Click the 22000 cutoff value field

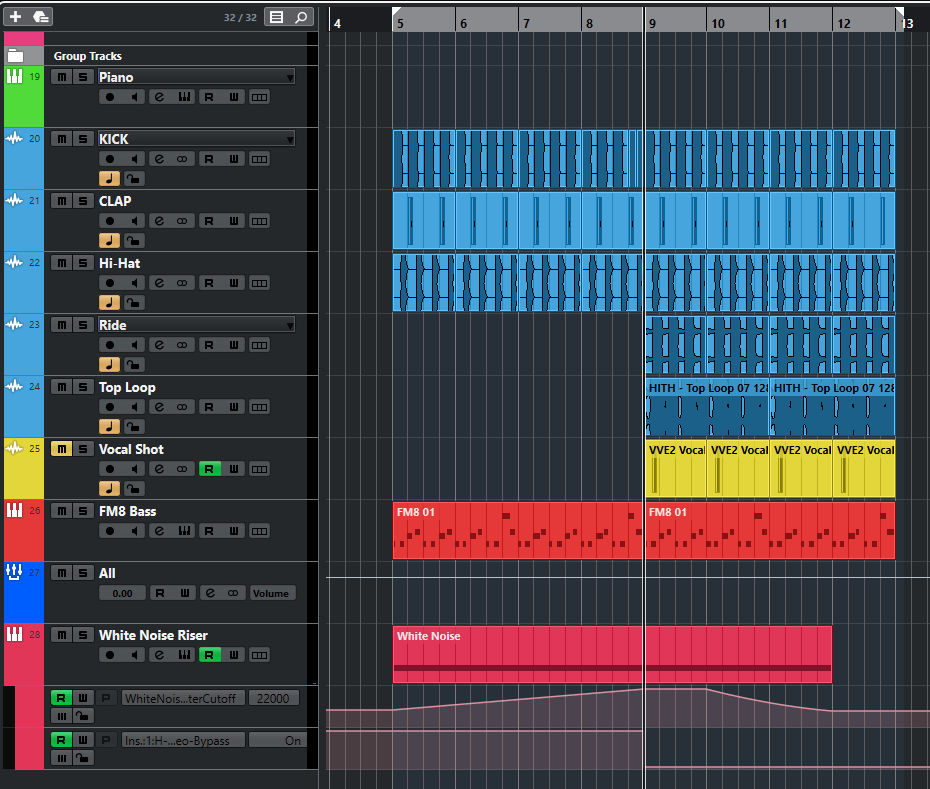(273, 699)
